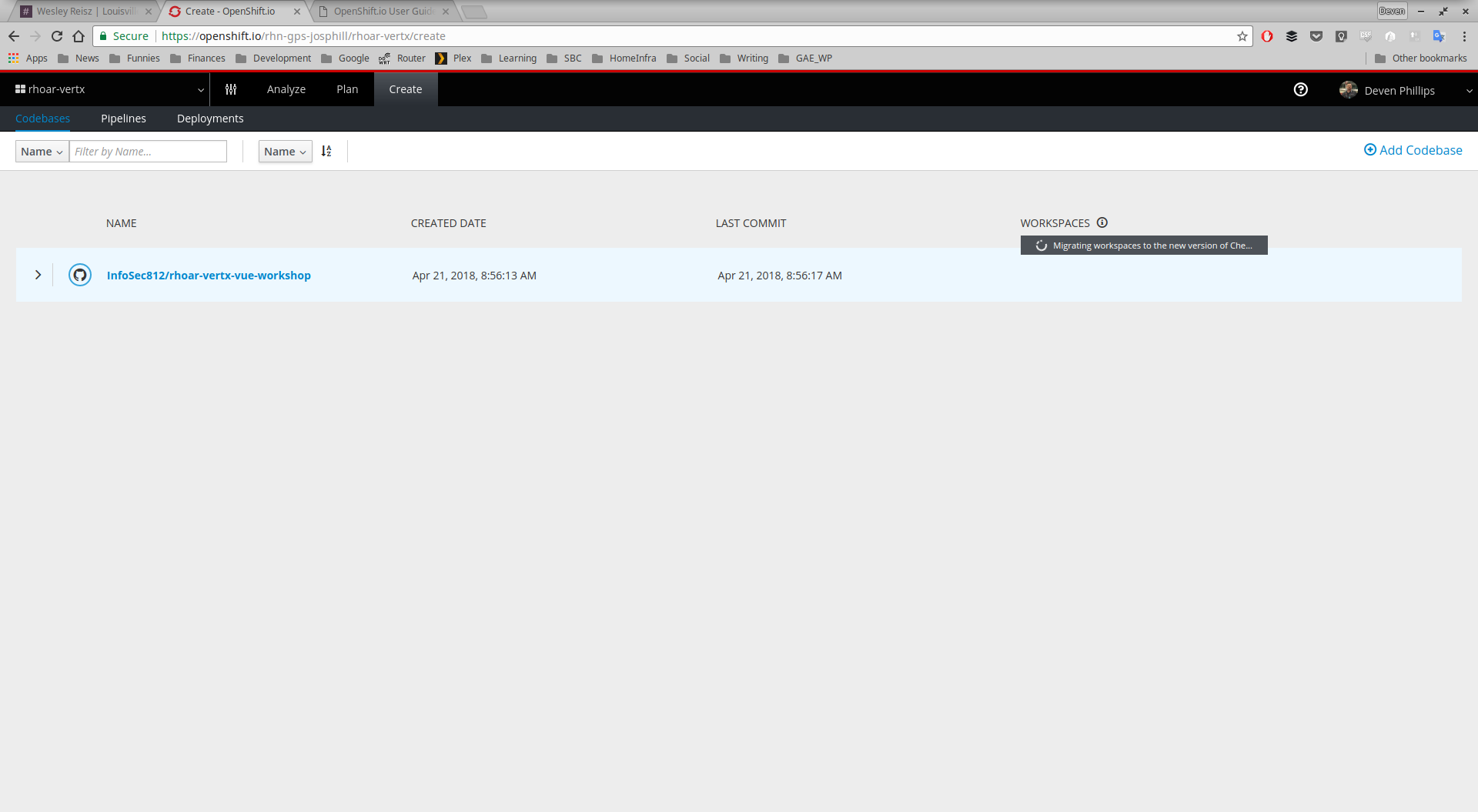
Task: Click the Migrating workspaces status message
Action: pyautogui.click(x=1144, y=246)
